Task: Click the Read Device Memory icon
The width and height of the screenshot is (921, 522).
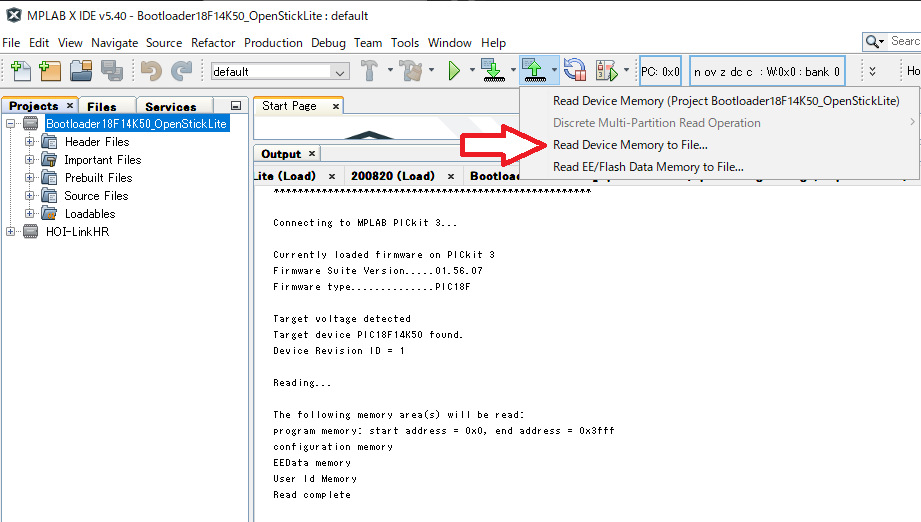Action: point(533,70)
